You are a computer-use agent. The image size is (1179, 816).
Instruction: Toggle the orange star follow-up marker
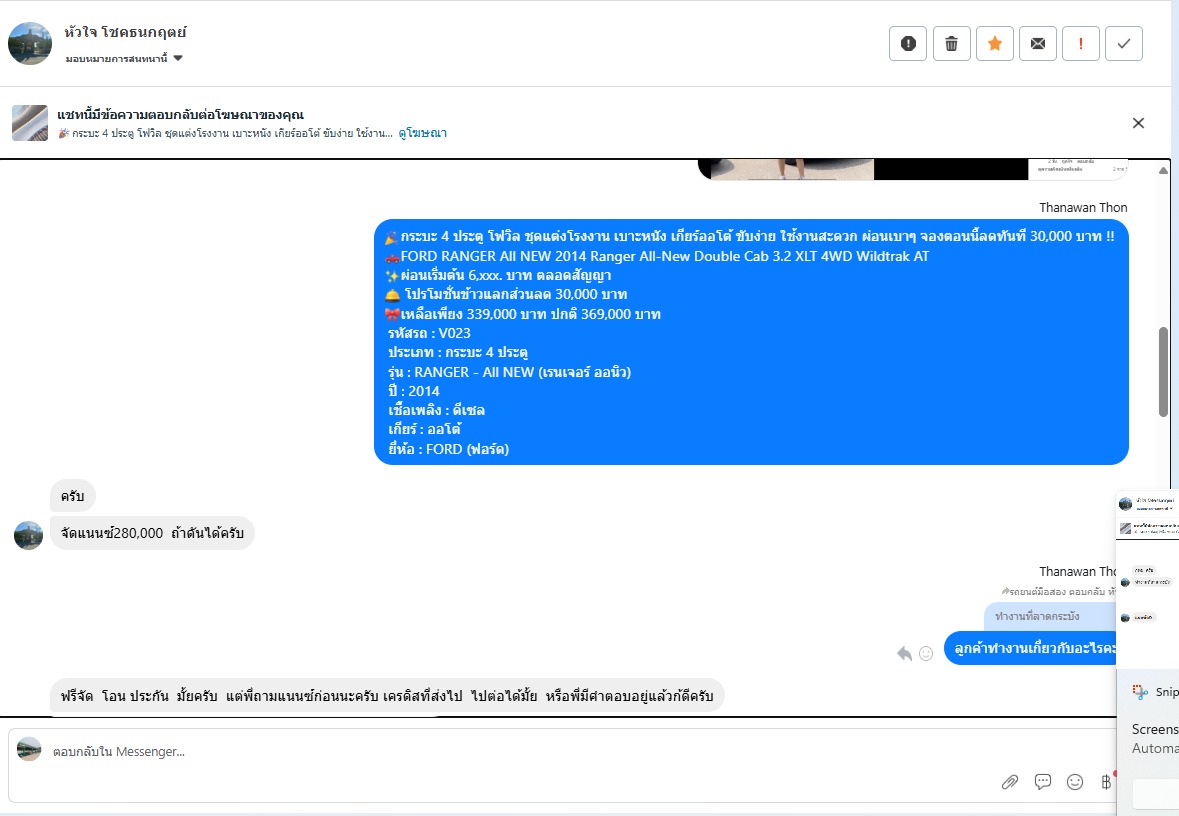pyautogui.click(x=995, y=44)
